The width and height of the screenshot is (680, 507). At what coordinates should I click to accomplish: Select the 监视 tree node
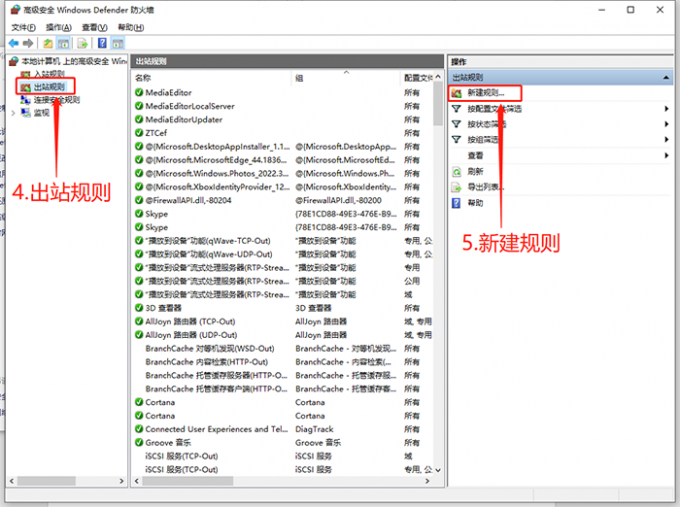point(42,113)
